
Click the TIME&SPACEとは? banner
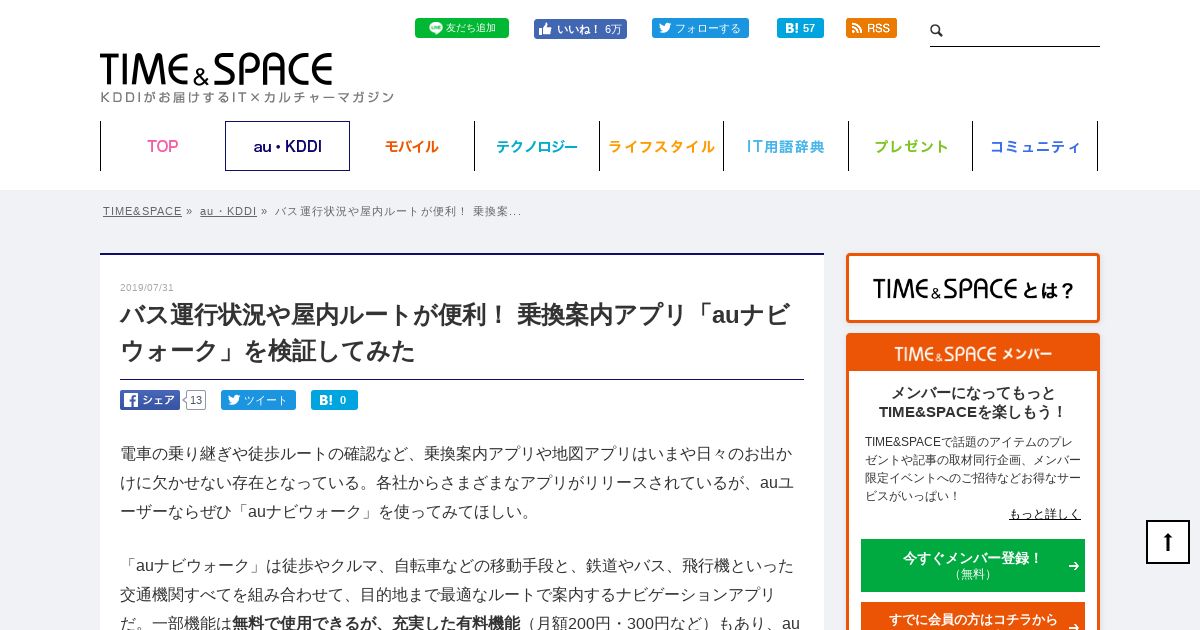(x=973, y=288)
